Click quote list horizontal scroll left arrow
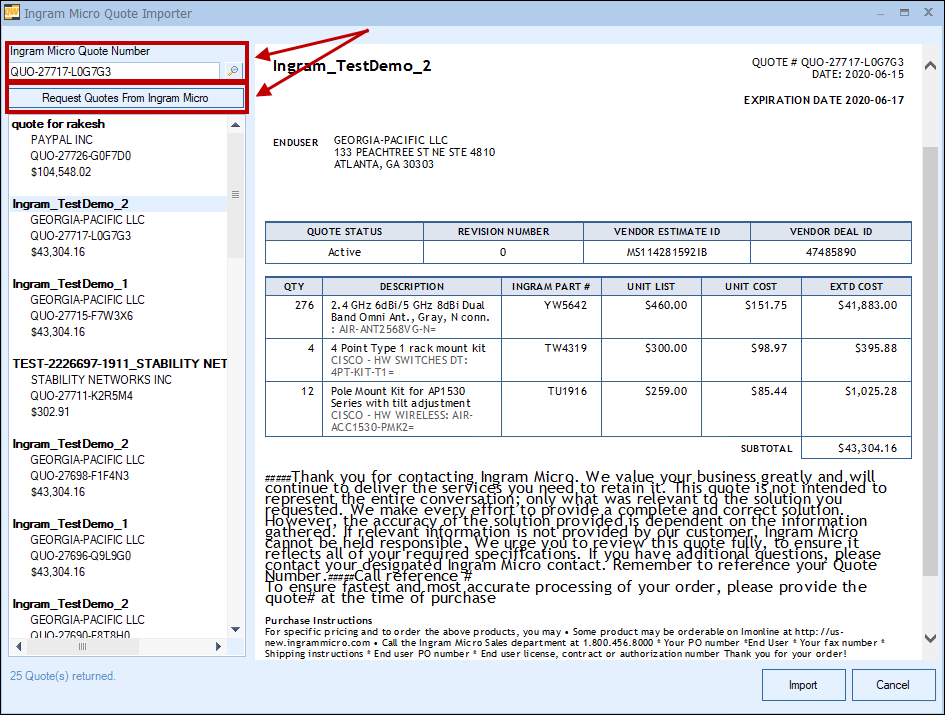 tap(19, 646)
